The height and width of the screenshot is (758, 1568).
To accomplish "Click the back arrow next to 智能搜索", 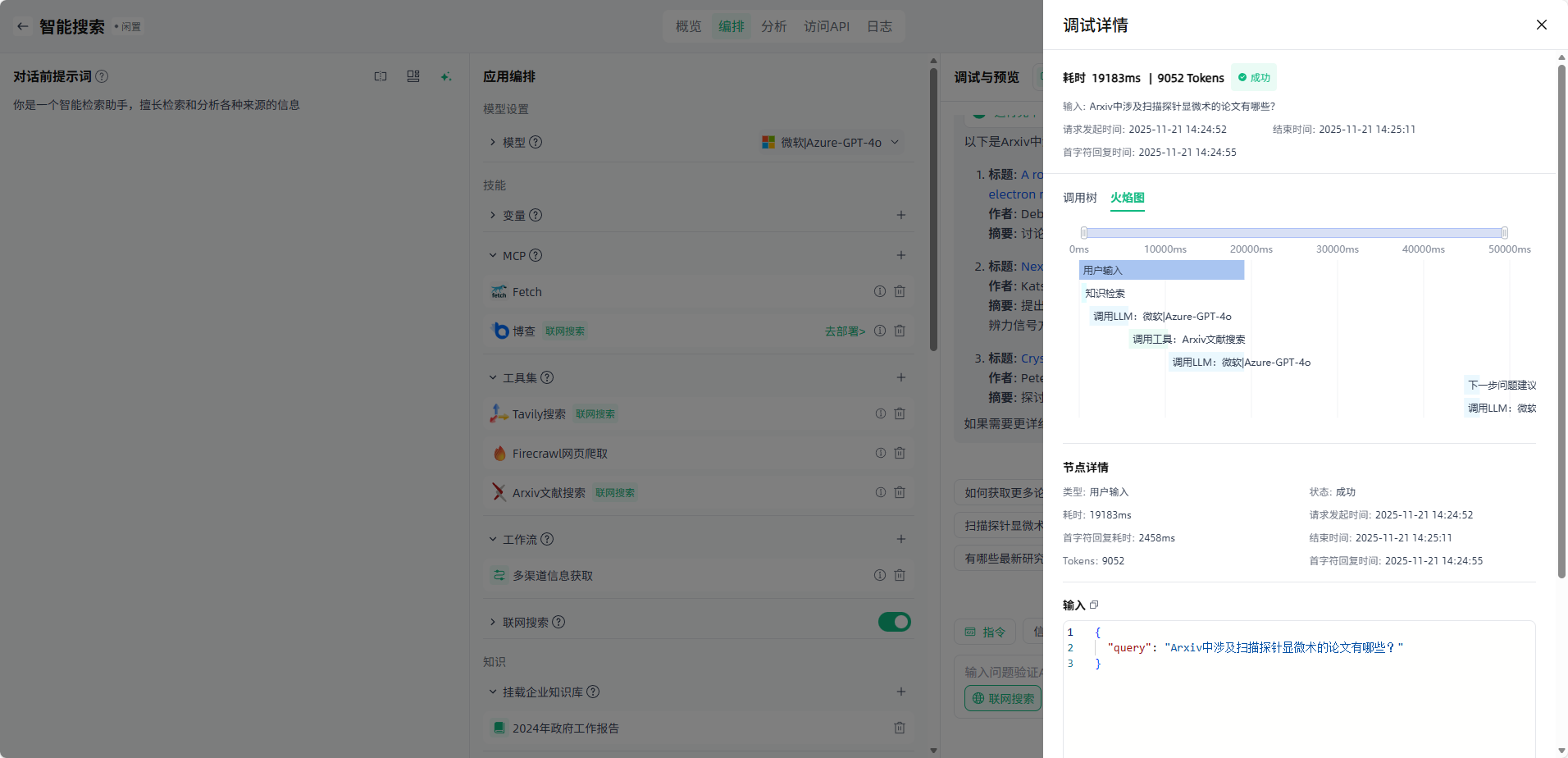I will (x=23, y=26).
